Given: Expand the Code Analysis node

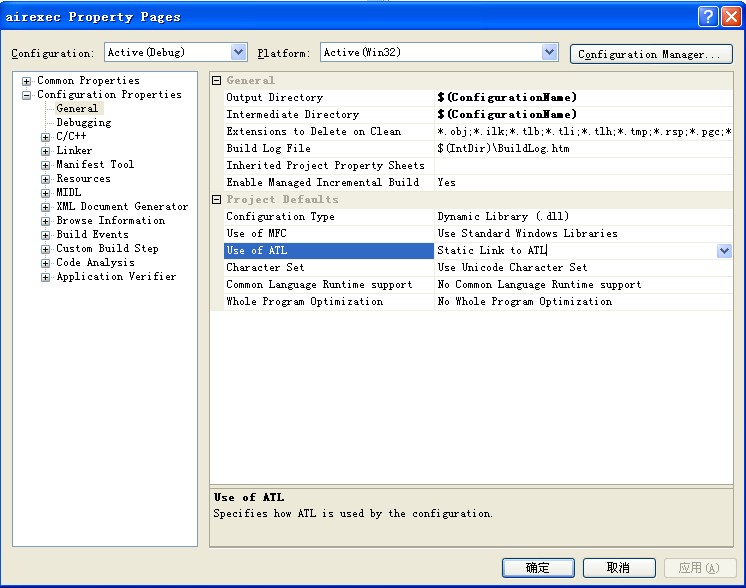Looking at the screenshot, I should (46, 263).
